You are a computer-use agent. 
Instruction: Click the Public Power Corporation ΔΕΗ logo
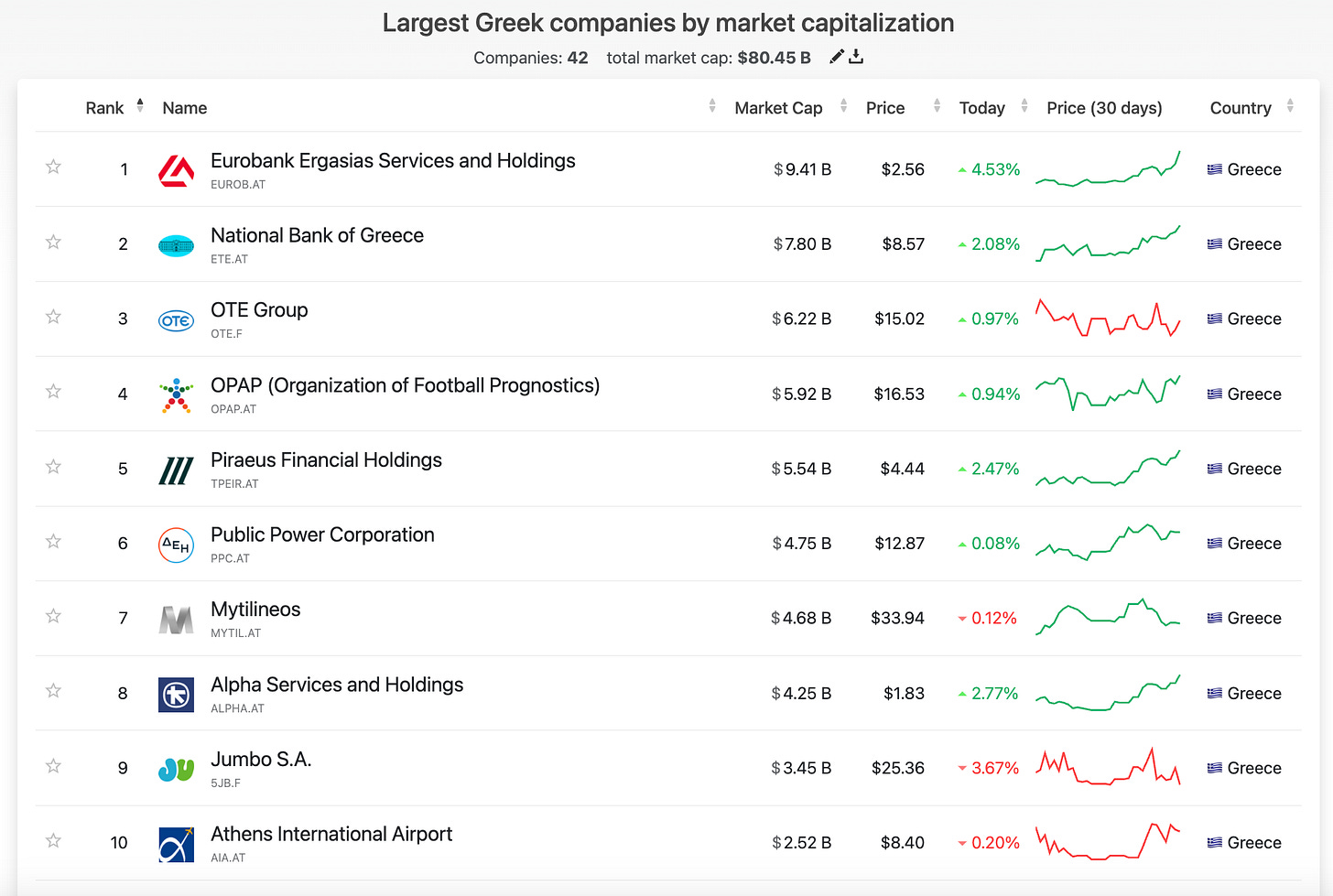[176, 545]
